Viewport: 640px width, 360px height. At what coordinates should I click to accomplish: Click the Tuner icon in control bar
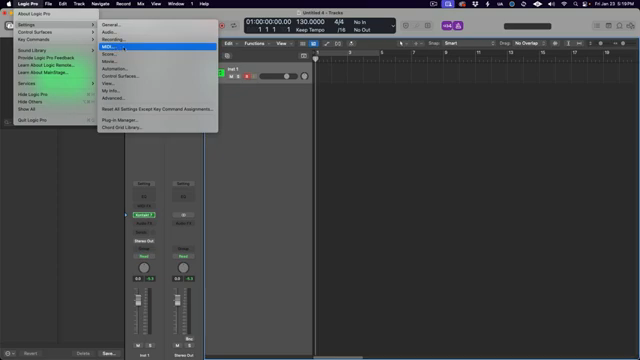pyautogui.click(x=417, y=26)
